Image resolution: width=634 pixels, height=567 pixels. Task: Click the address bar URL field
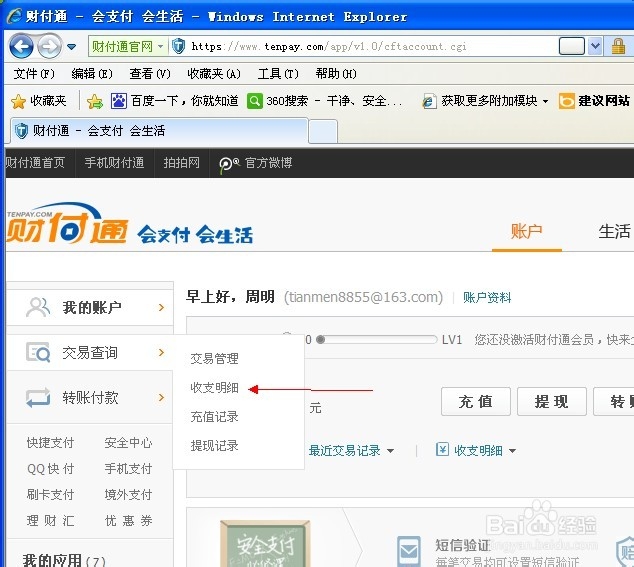click(x=328, y=47)
